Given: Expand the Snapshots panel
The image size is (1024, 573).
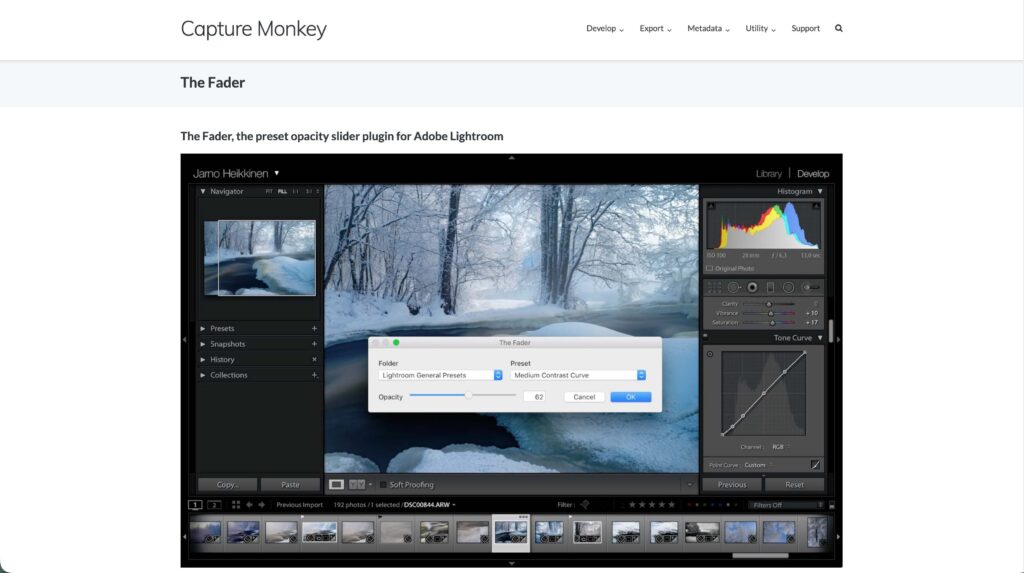Looking at the screenshot, I should tap(202, 344).
